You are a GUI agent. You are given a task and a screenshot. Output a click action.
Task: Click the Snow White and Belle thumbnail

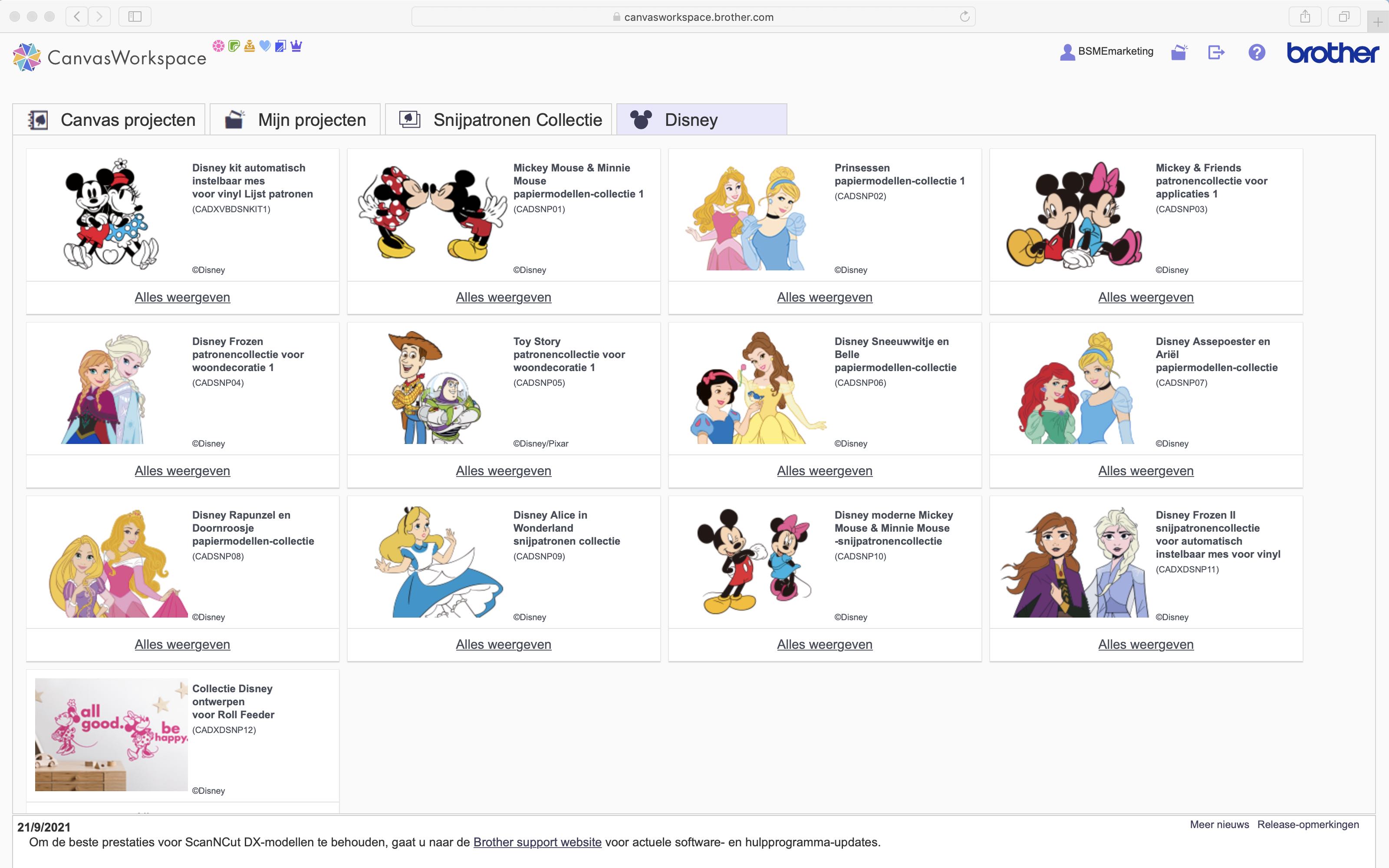coord(758,388)
